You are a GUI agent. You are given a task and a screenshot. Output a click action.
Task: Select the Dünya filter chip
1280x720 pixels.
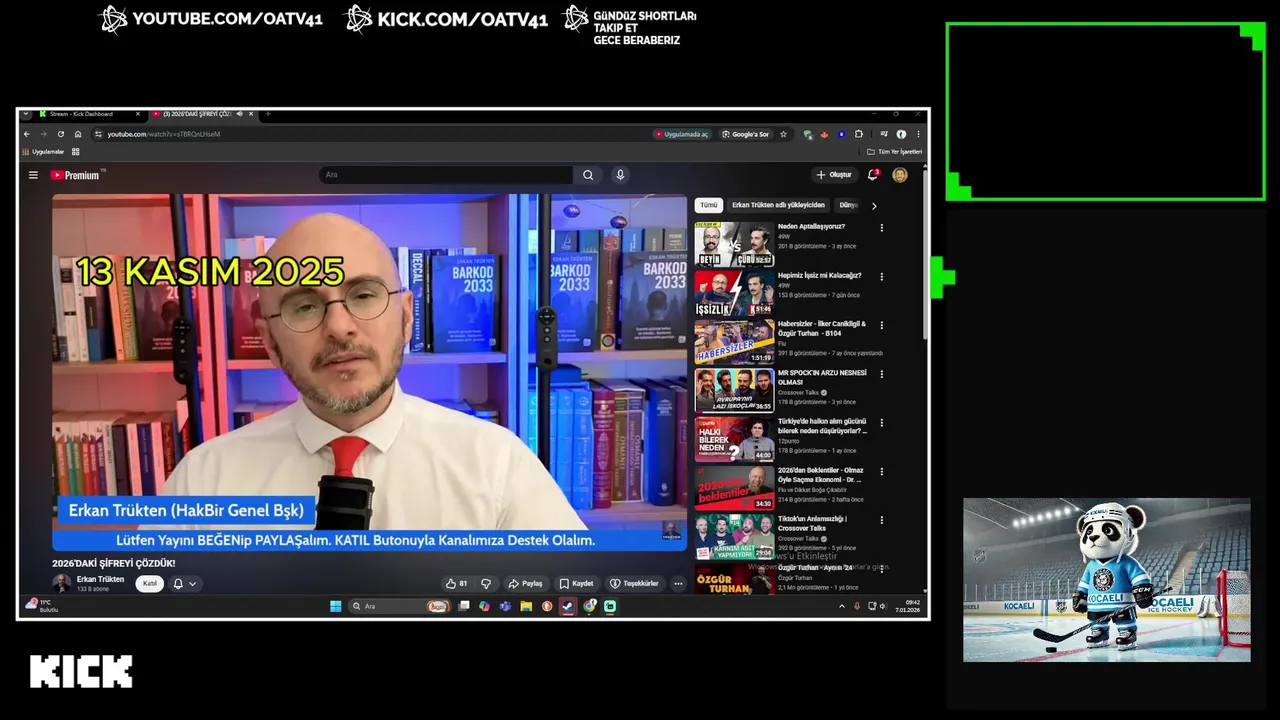click(848, 205)
